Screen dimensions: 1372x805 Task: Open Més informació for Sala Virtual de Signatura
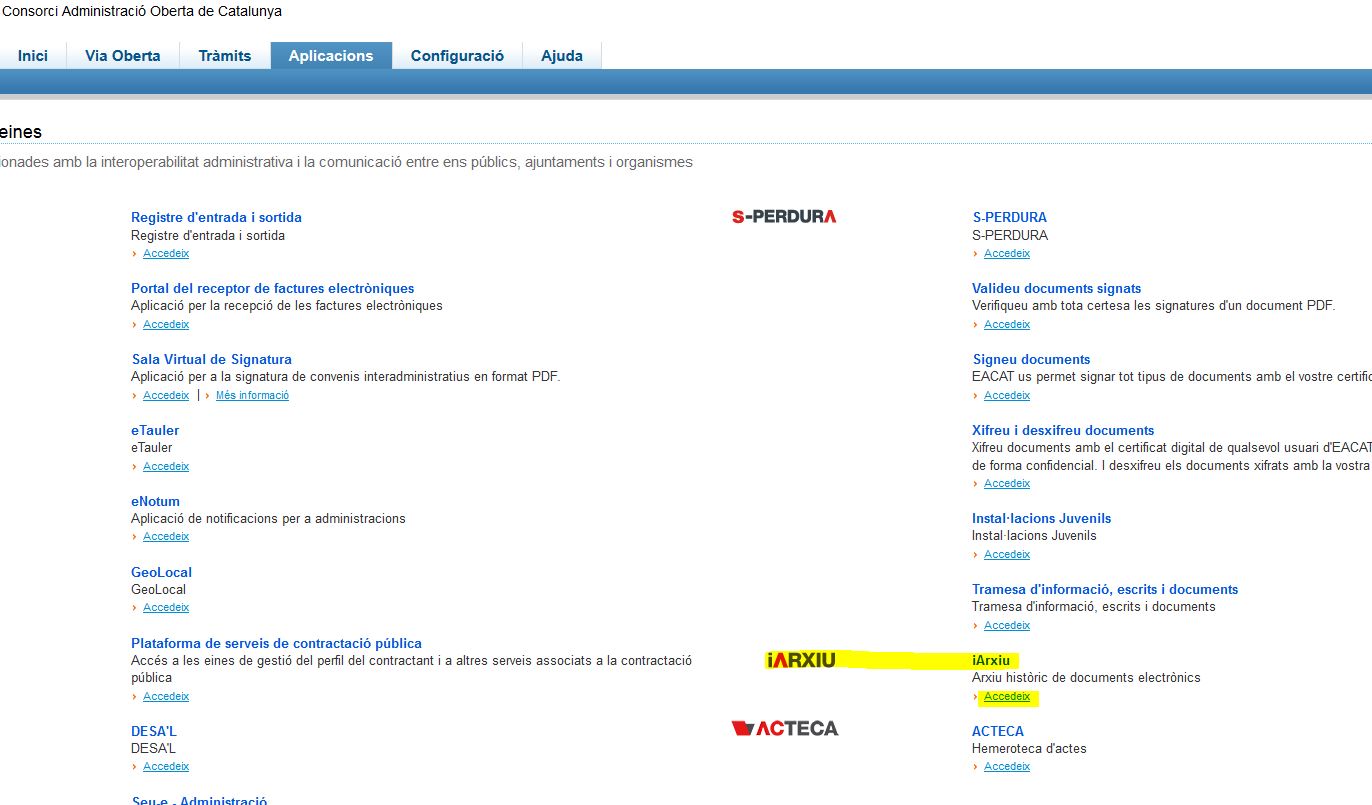(252, 395)
